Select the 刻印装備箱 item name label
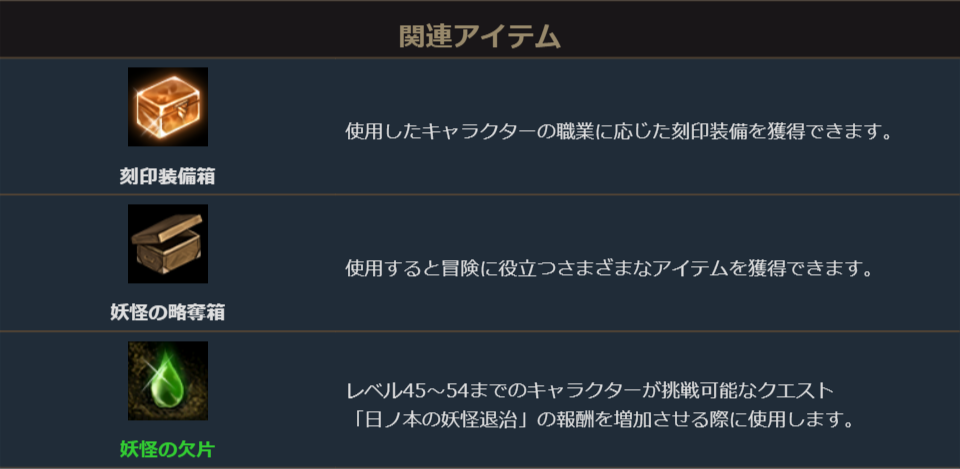The height and width of the screenshot is (469, 960). tap(167, 177)
